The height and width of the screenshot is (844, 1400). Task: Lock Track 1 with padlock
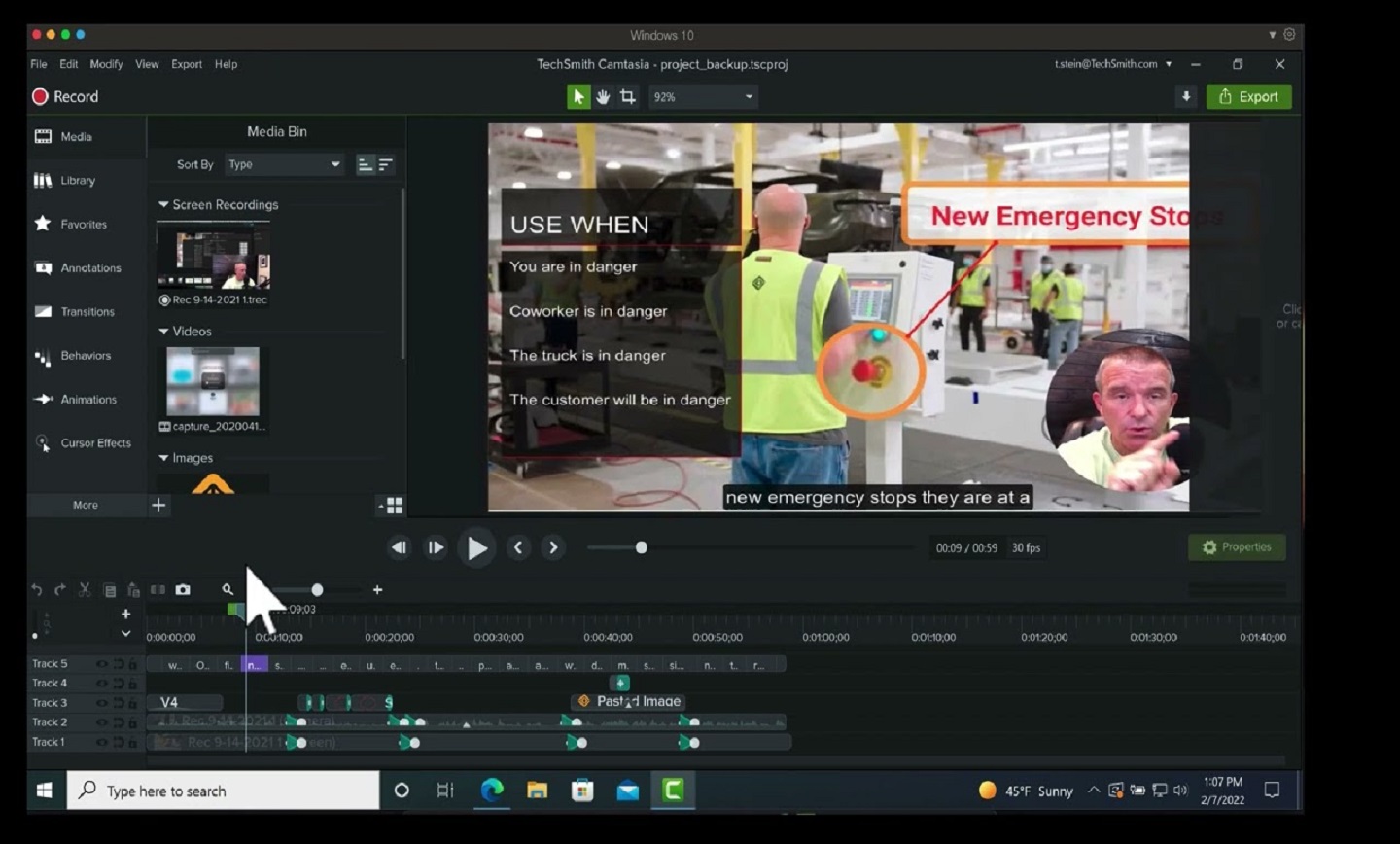point(133,742)
